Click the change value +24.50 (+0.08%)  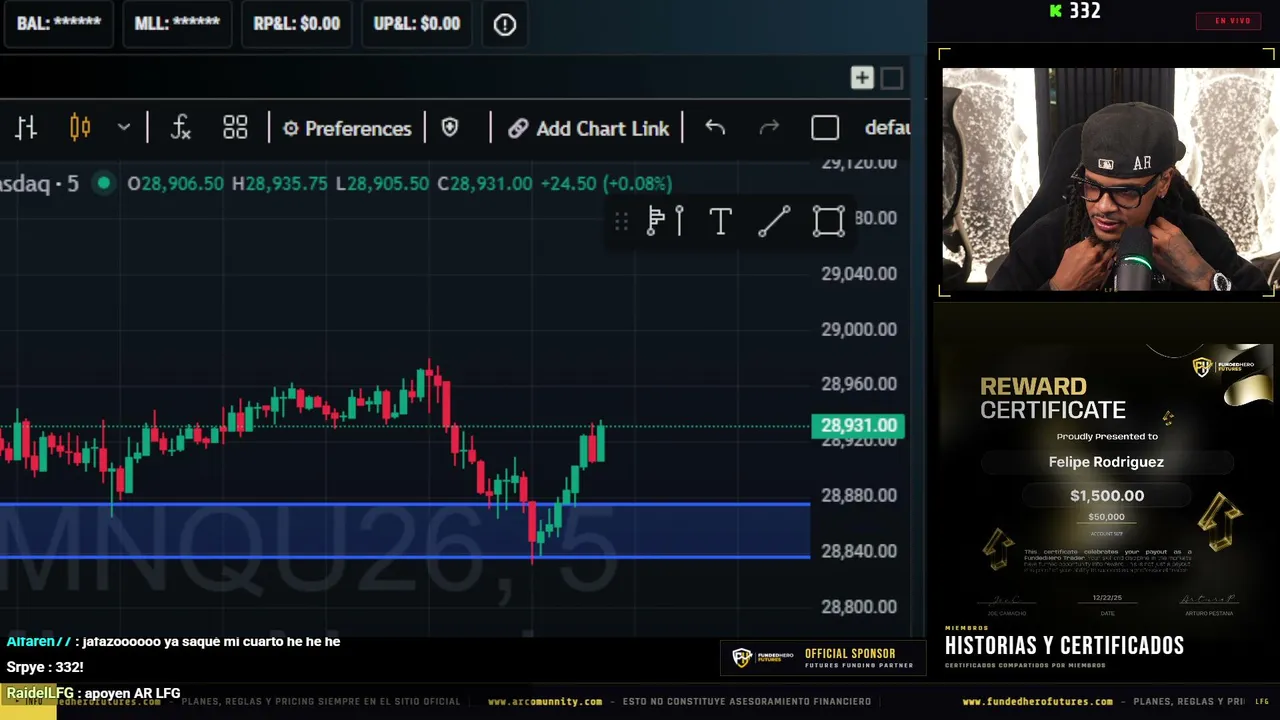tap(606, 183)
